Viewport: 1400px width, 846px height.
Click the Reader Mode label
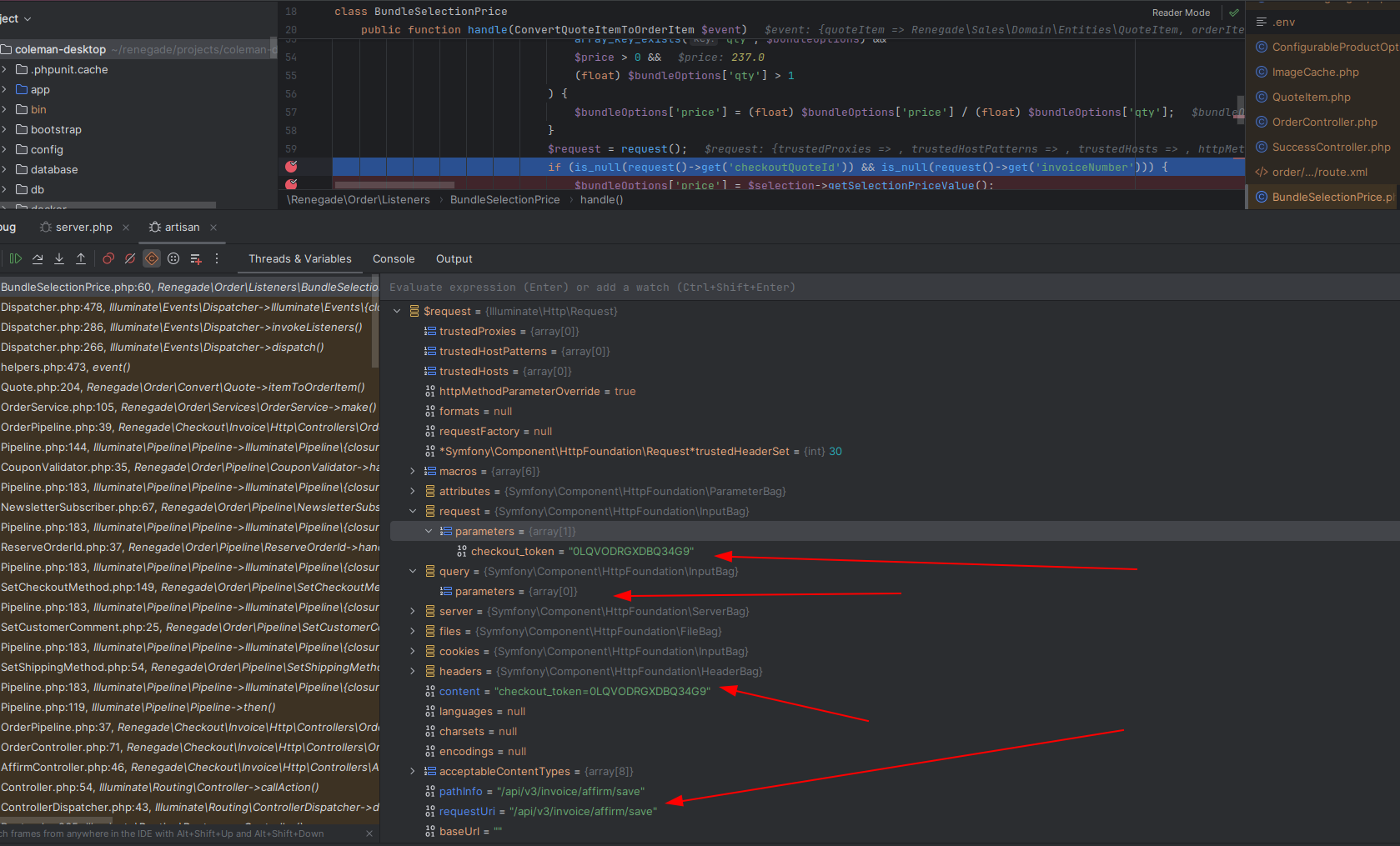[1181, 13]
